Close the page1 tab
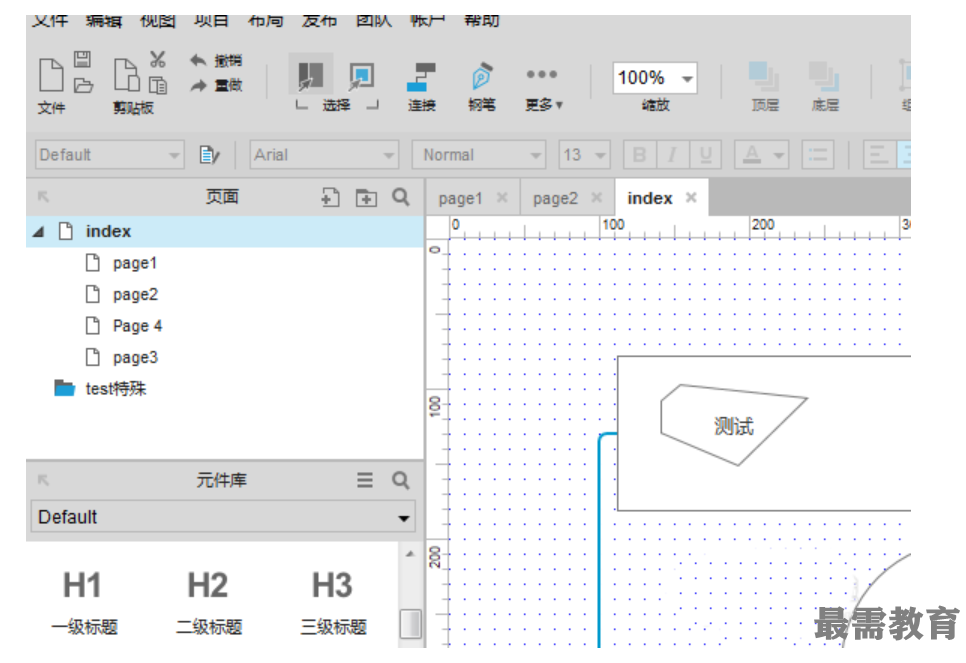The image size is (966, 663). click(502, 197)
